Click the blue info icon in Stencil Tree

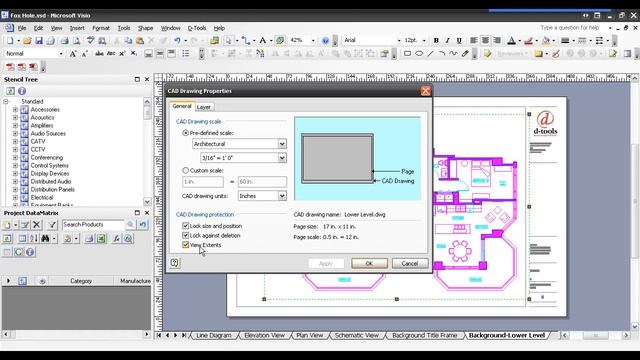(22, 91)
